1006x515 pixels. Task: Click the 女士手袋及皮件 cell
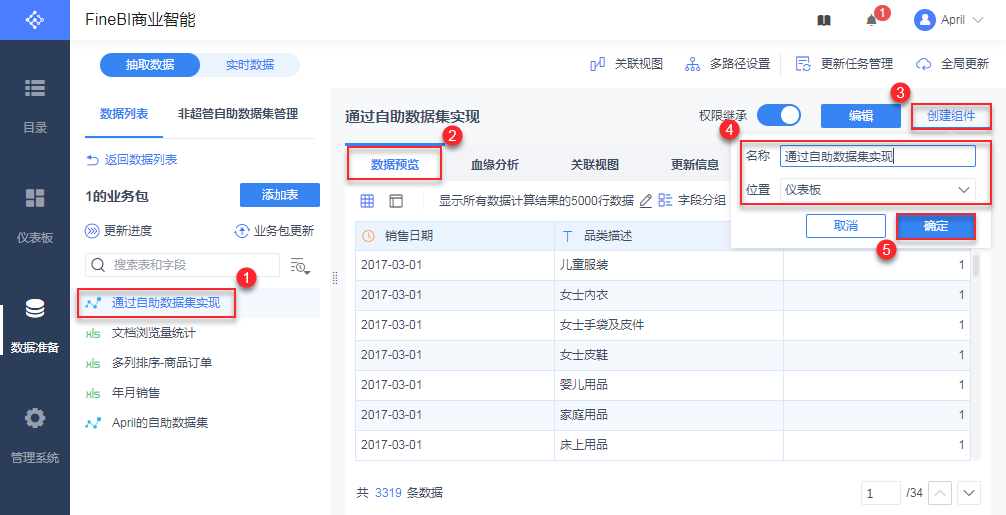pos(669,325)
